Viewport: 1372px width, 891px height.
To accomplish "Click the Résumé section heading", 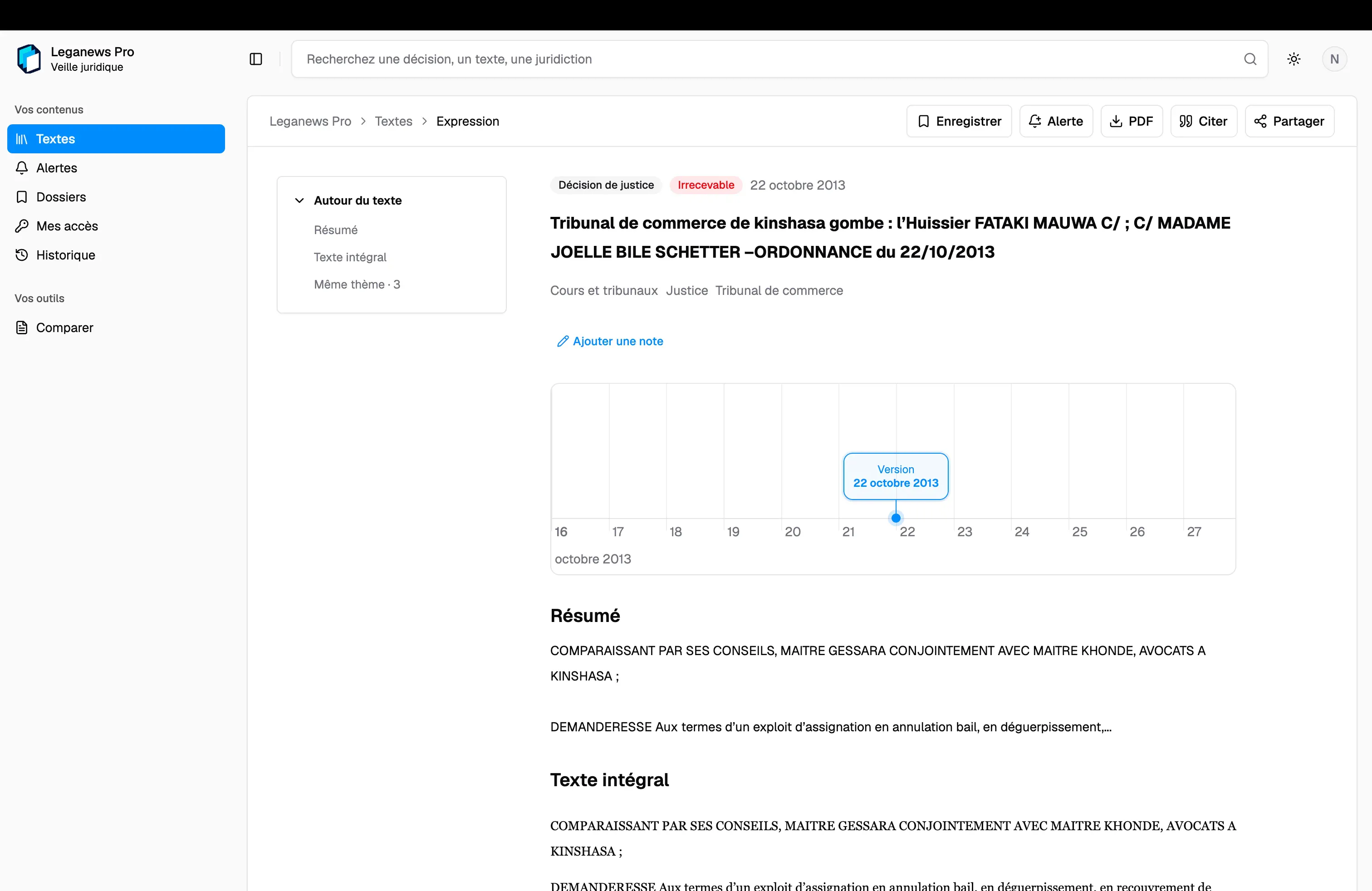I will point(585,616).
